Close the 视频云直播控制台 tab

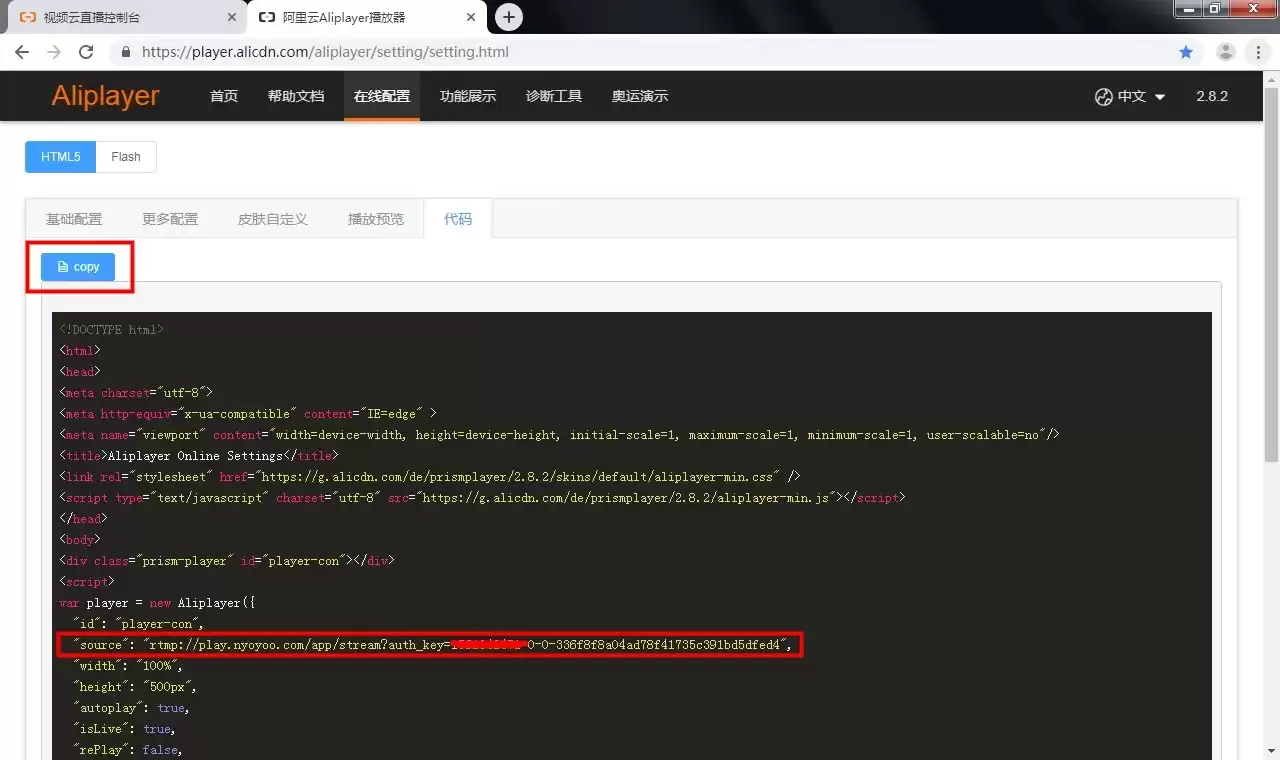232,18
